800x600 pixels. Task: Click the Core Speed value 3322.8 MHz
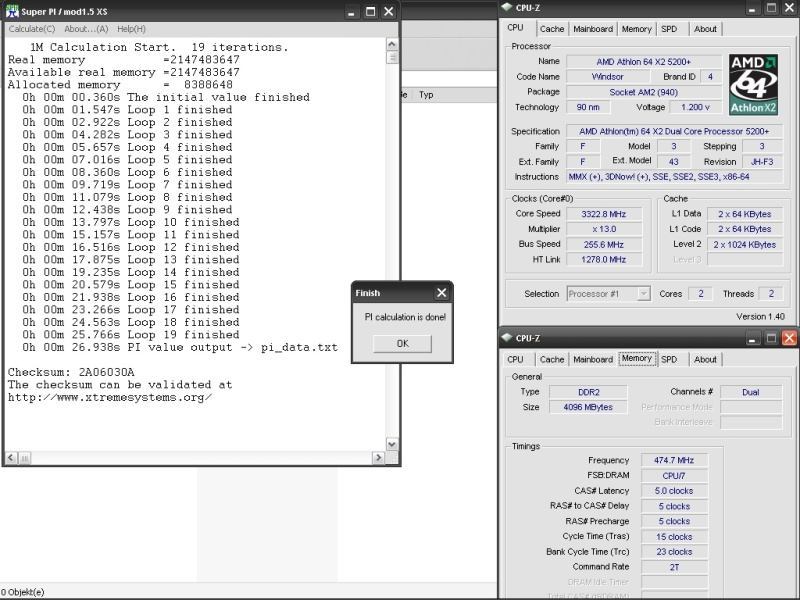(x=604, y=214)
